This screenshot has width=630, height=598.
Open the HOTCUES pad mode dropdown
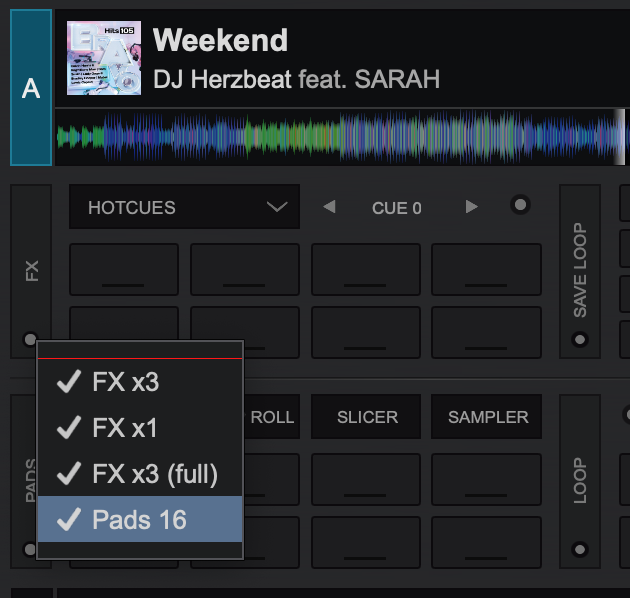pos(184,208)
